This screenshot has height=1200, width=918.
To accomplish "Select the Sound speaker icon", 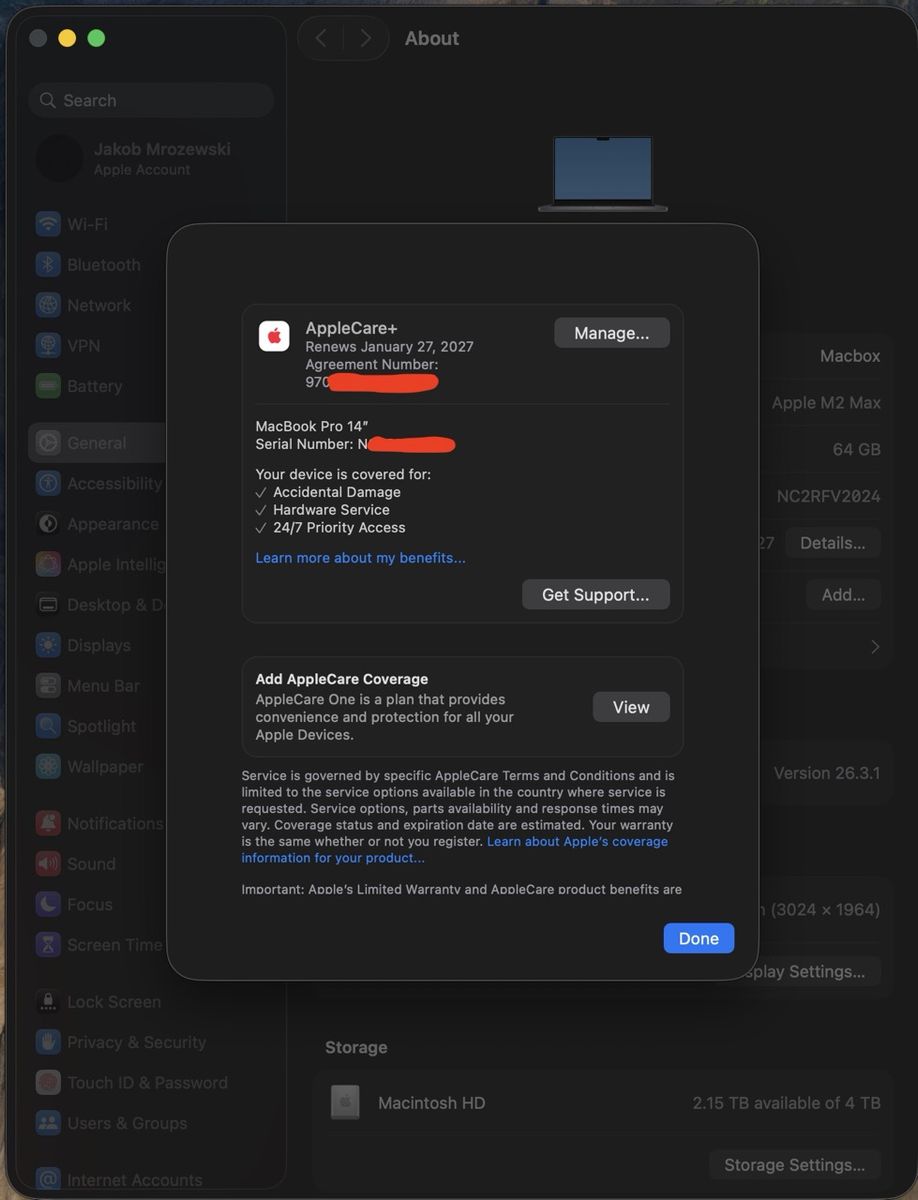I will click(48, 864).
